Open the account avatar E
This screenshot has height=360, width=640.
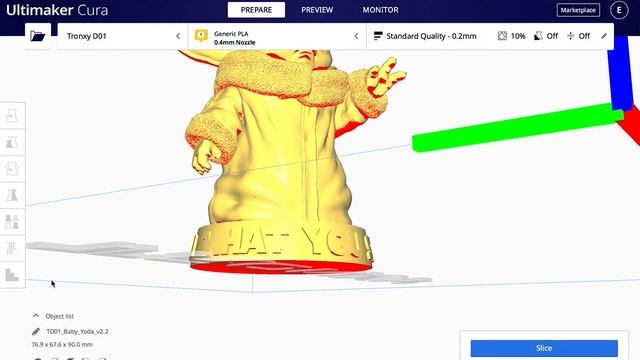tap(619, 10)
